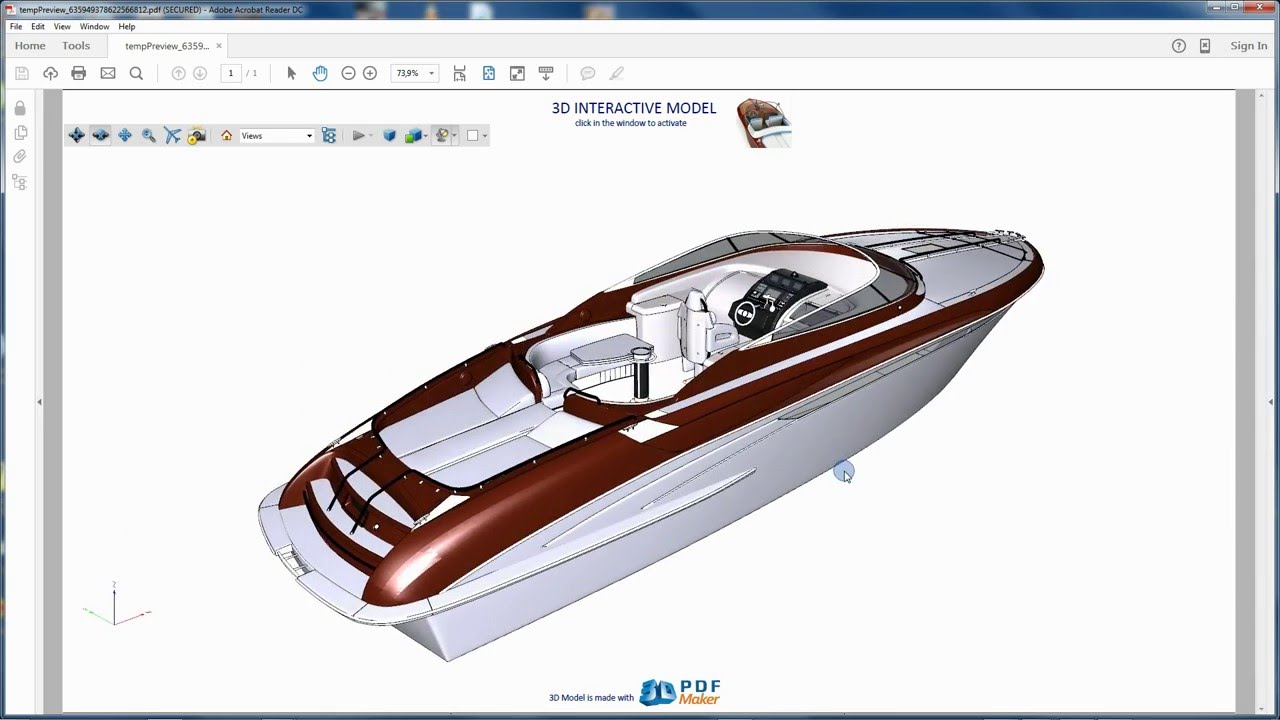Toggle perspective projection blue cube icon
1280x720 pixels.
pyautogui.click(x=390, y=135)
